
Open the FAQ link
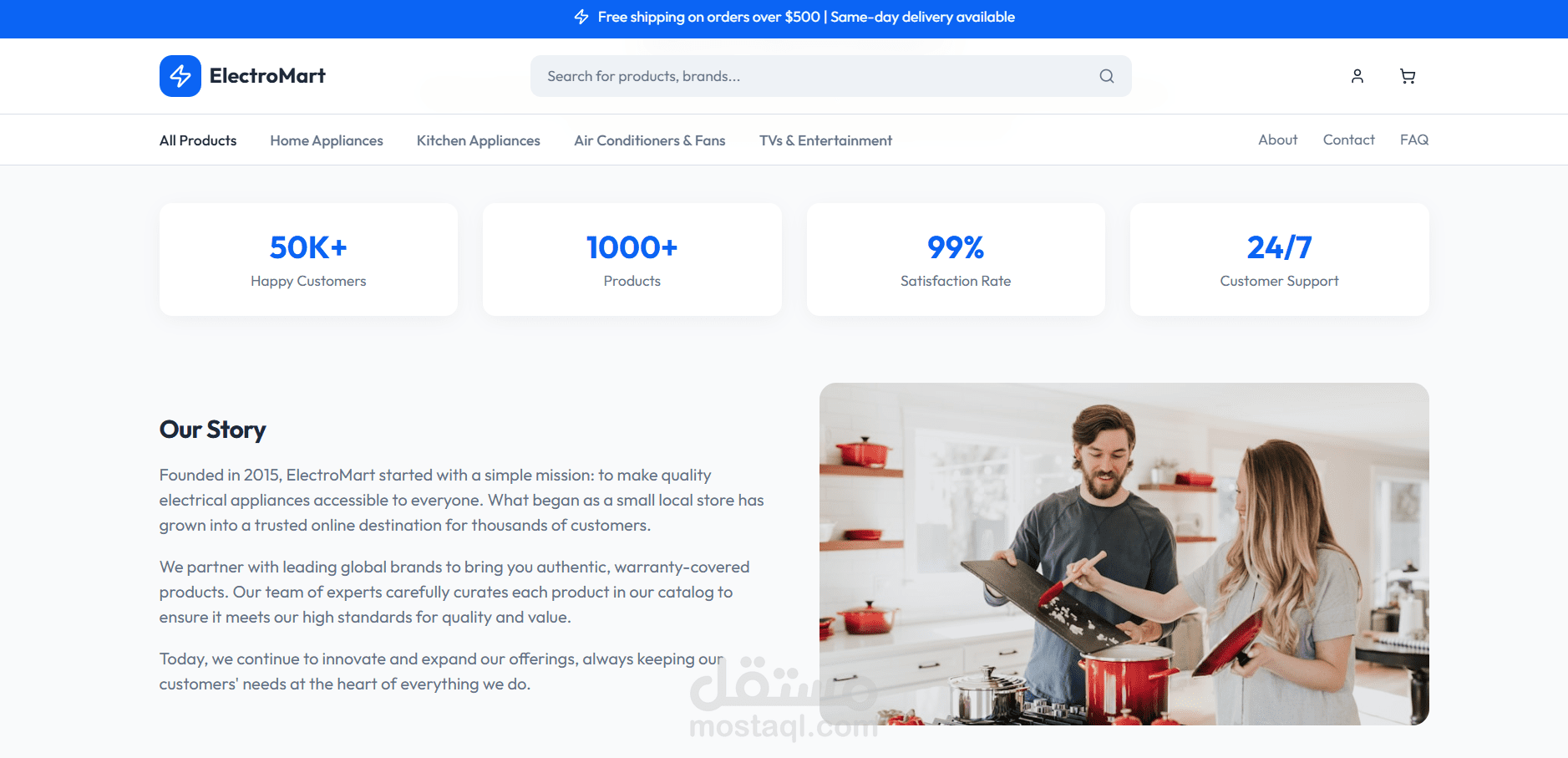pos(1414,140)
